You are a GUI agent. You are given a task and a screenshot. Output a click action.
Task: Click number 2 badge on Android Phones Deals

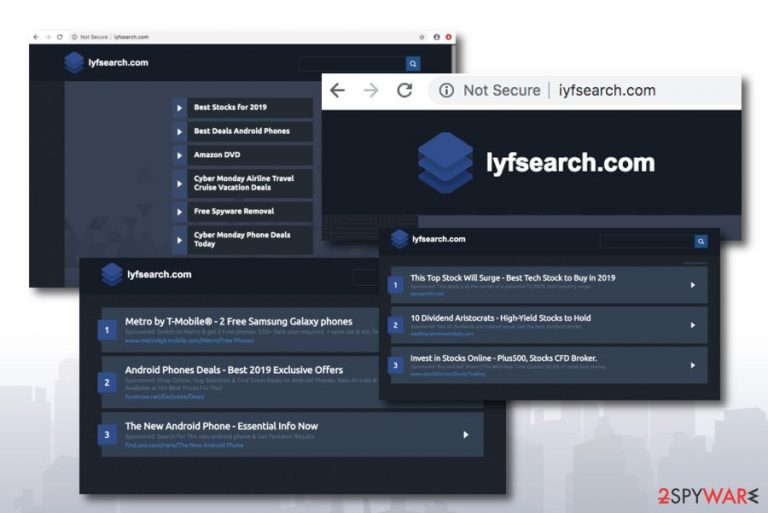107,383
